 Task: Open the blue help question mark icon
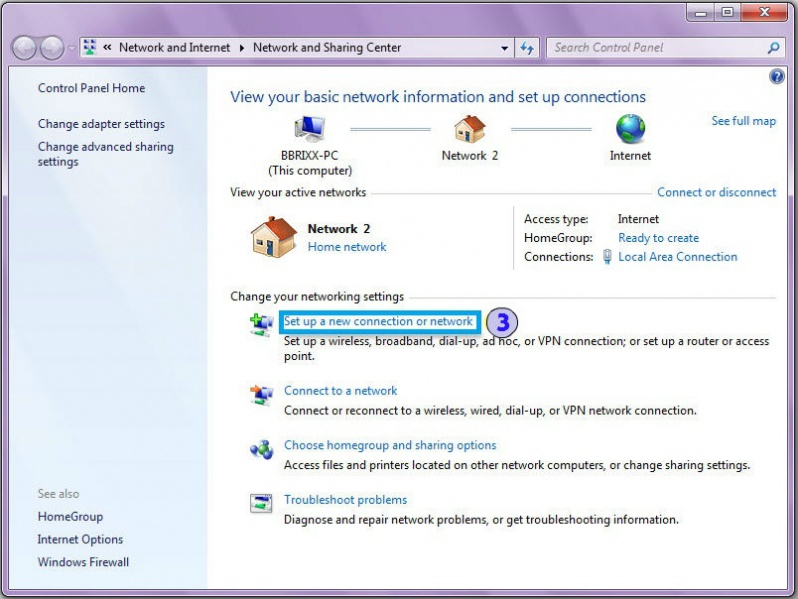(x=777, y=77)
